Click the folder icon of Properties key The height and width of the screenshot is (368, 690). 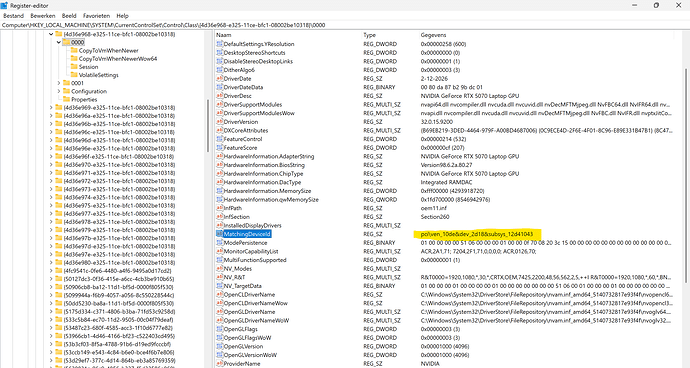pyautogui.click(x=66, y=99)
